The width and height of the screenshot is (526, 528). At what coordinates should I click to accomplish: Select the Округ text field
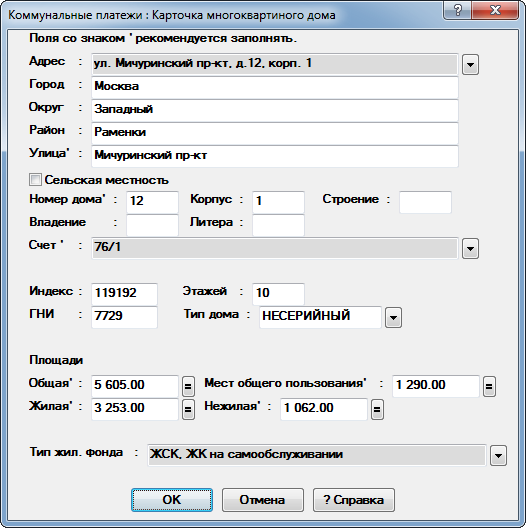275,110
